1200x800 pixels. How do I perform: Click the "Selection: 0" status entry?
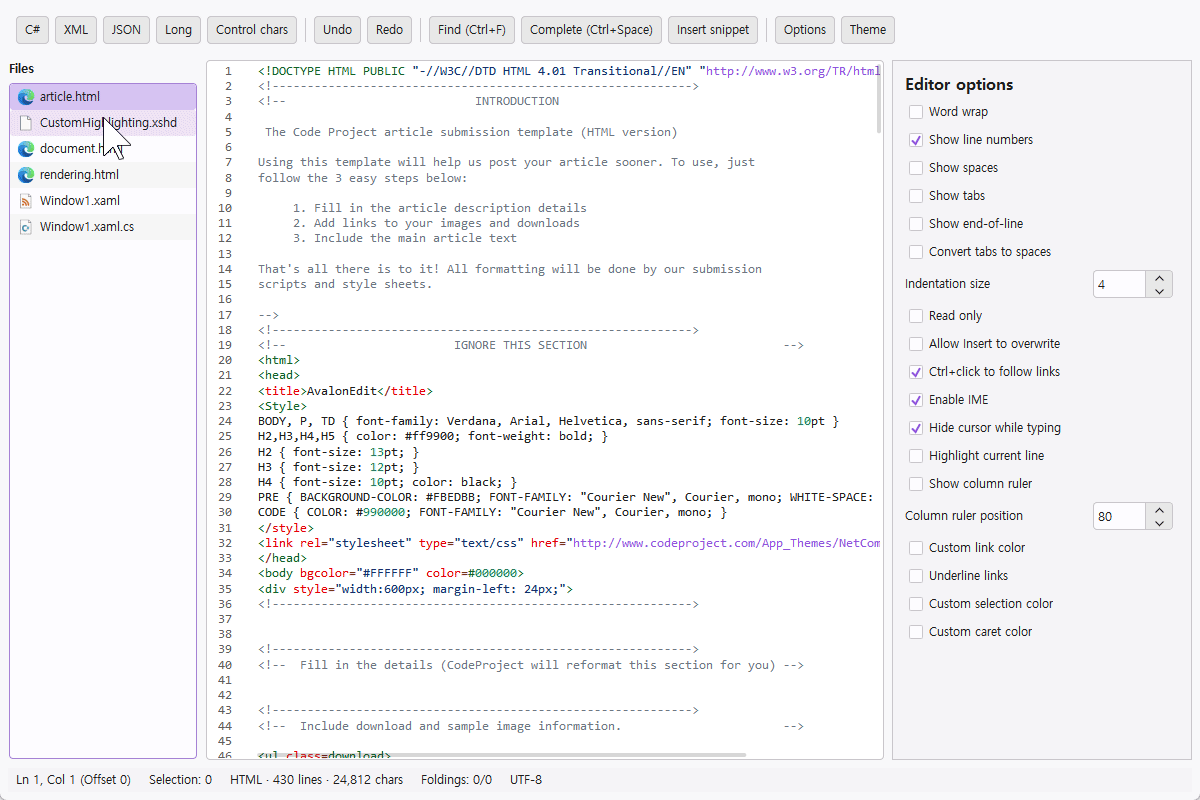[x=180, y=780]
